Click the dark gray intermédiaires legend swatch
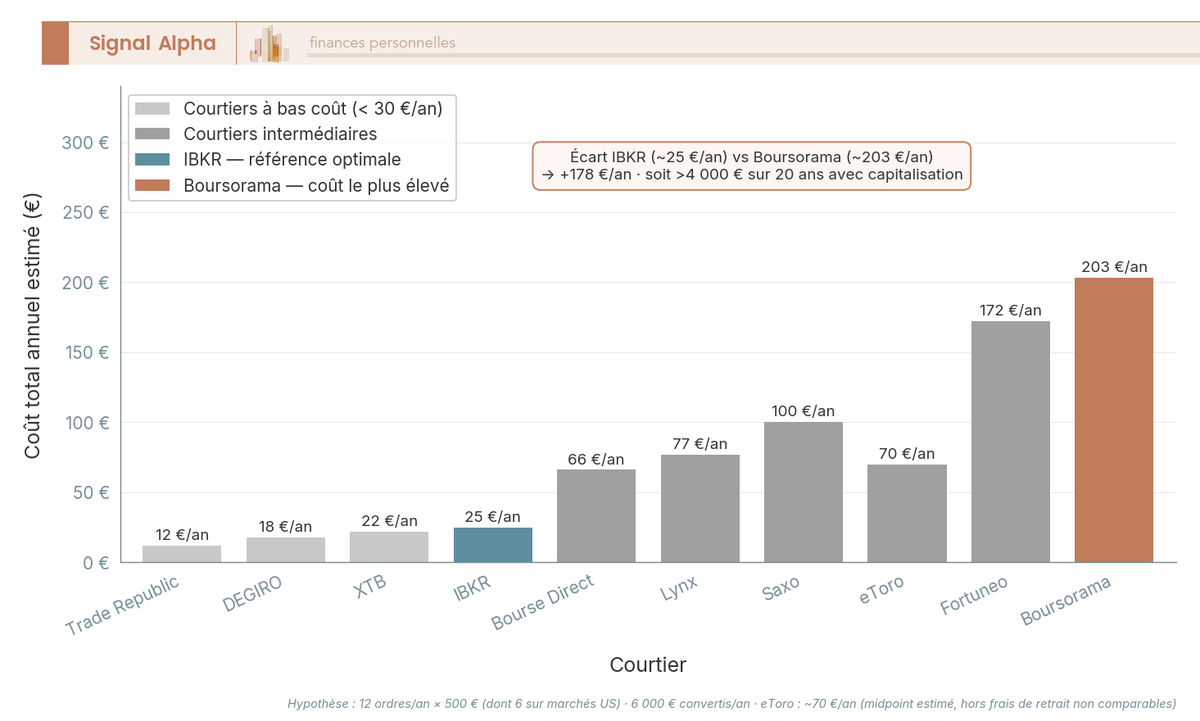Image resolution: width=1200 pixels, height=721 pixels. pos(152,133)
